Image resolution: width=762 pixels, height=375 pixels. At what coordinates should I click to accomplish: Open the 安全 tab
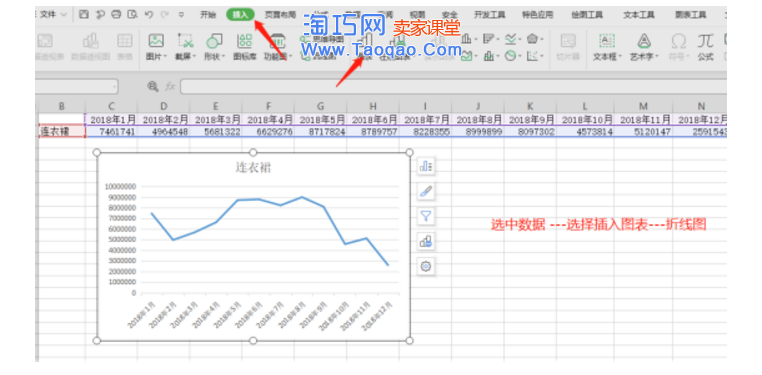[x=450, y=15]
